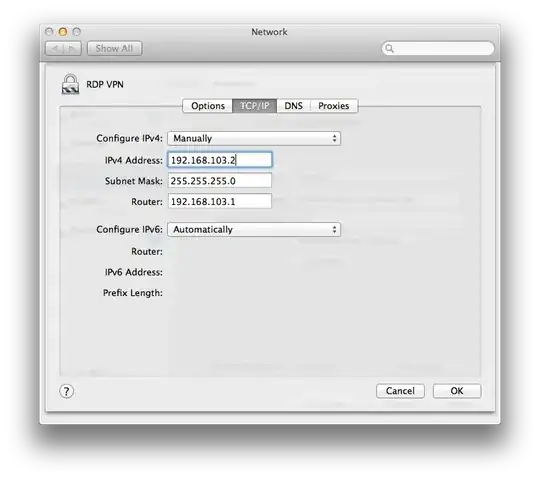
Task: Open the help question mark button
Action: click(66, 391)
